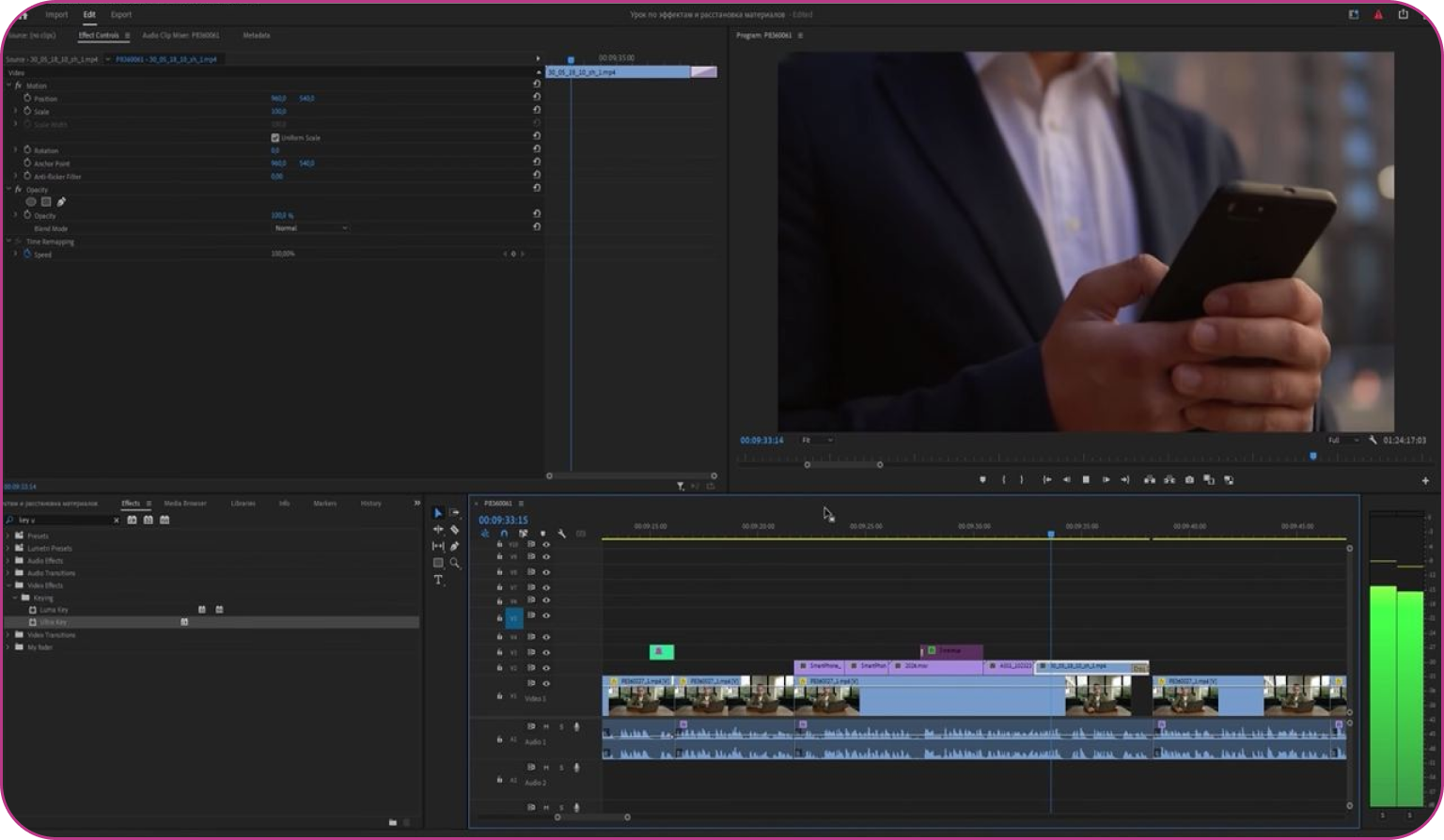Select the Zoom magnifier tool

[x=455, y=563]
